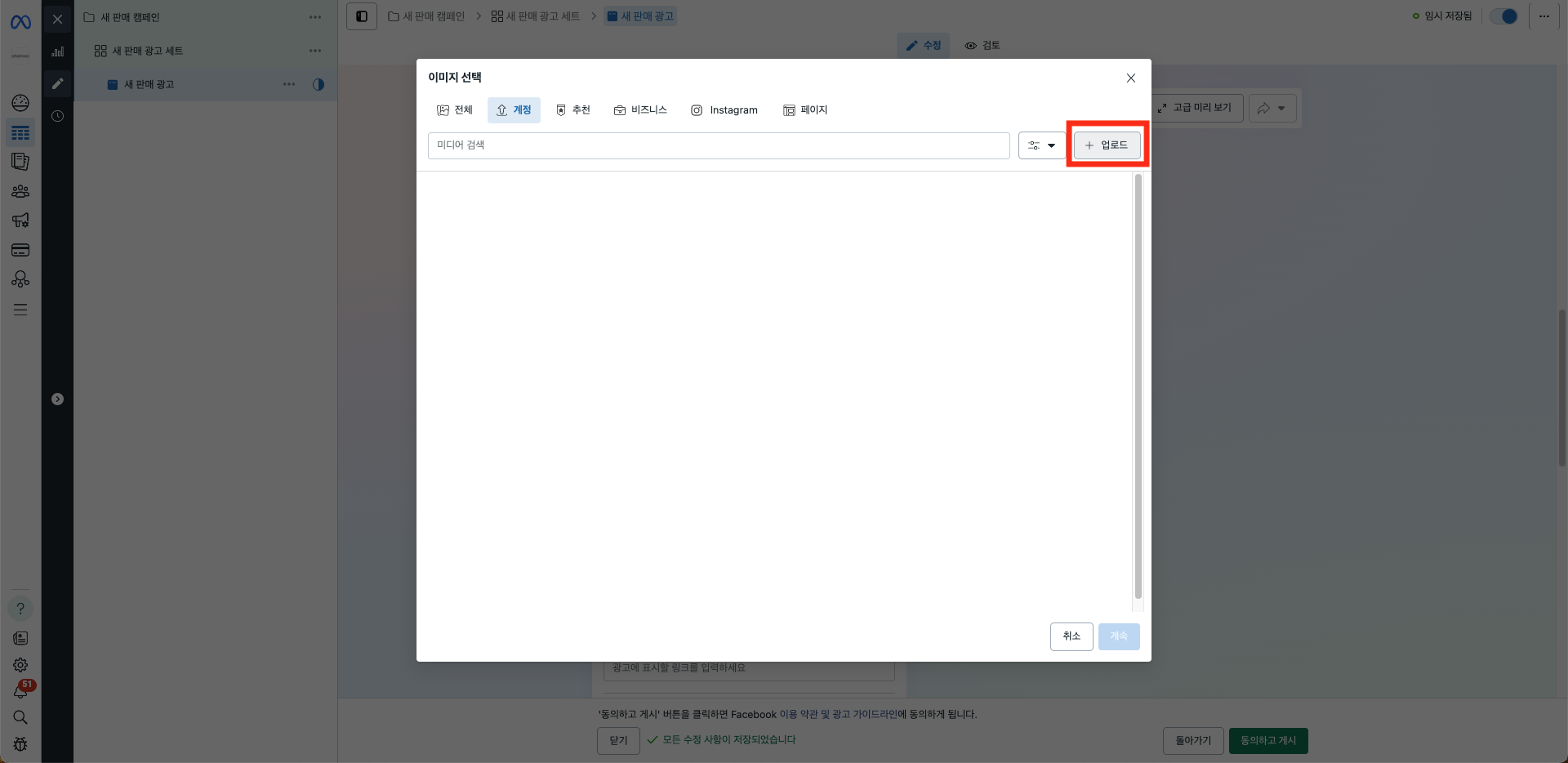The image size is (1568, 763).
Task: Open the audiences people icon in sidebar
Action: click(x=20, y=191)
